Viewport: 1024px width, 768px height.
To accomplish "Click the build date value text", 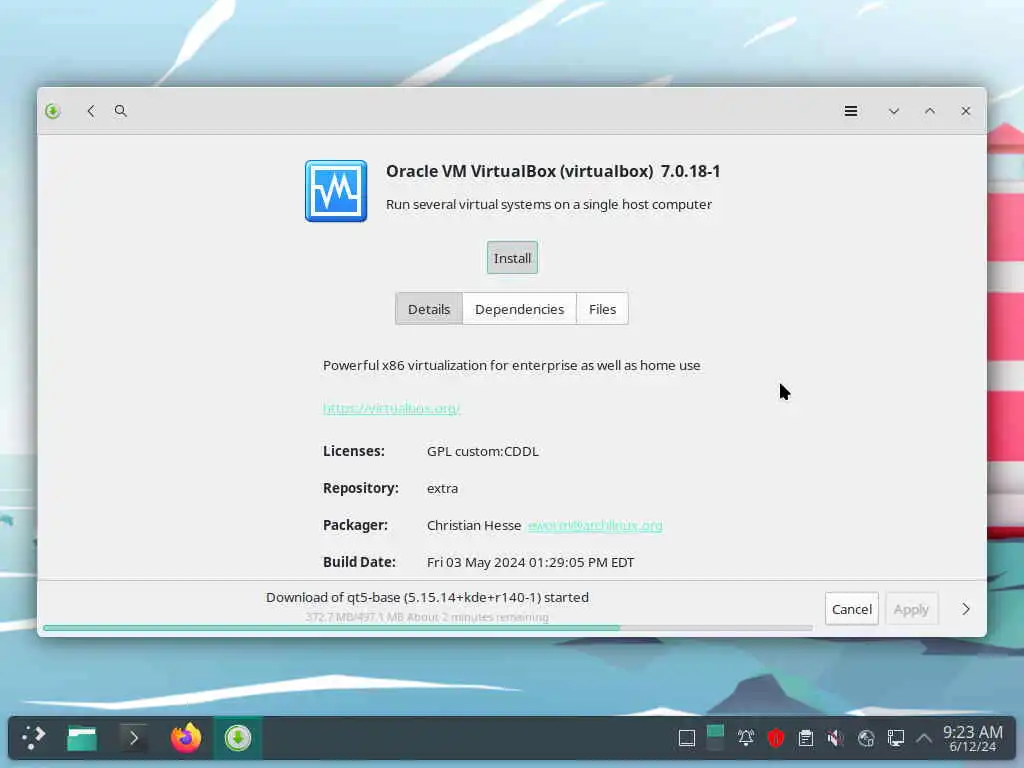I will (530, 562).
